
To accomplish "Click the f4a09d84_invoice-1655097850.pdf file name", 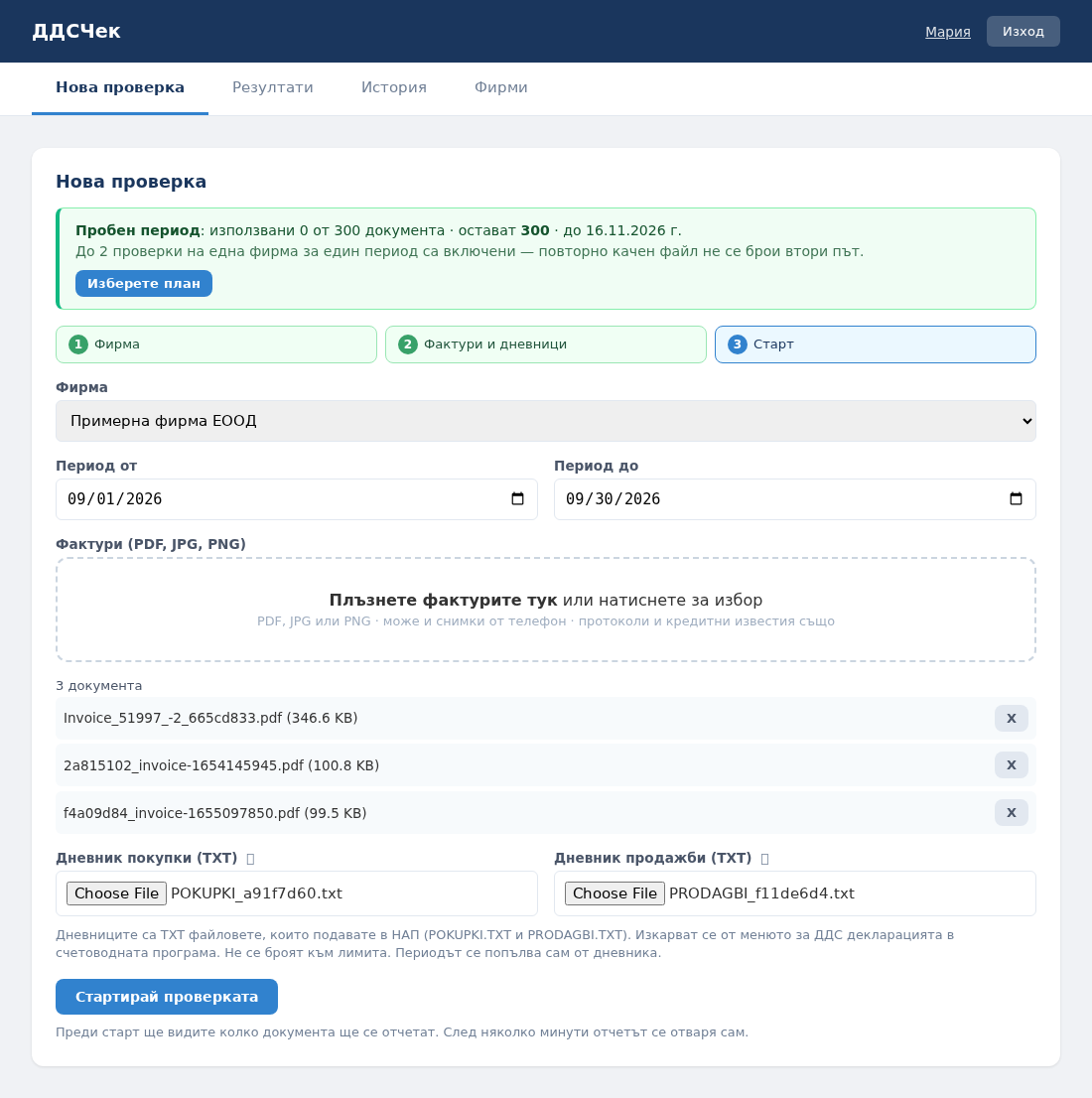I will (x=215, y=813).
